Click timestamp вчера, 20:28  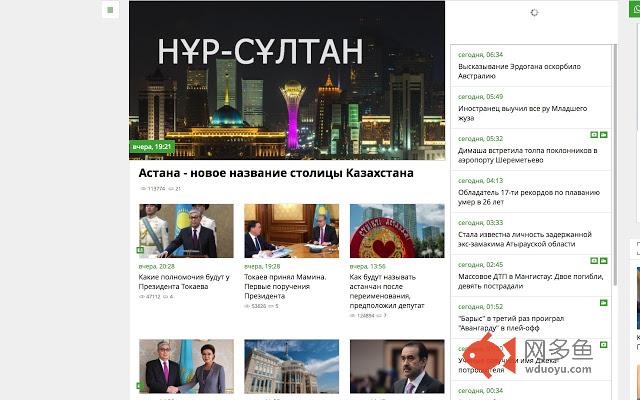pyautogui.click(x=157, y=267)
